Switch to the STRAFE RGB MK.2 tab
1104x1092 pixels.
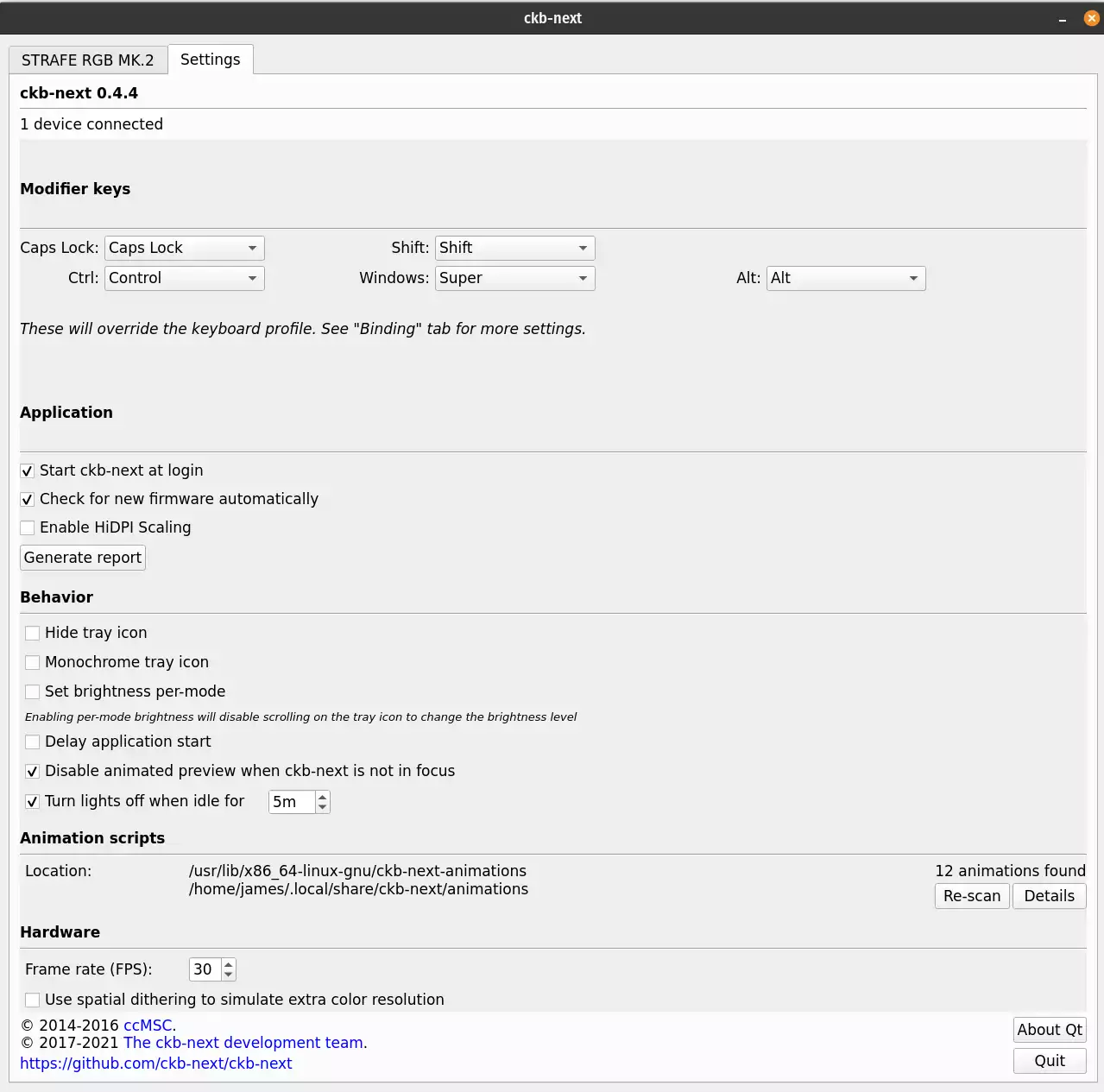[88, 60]
